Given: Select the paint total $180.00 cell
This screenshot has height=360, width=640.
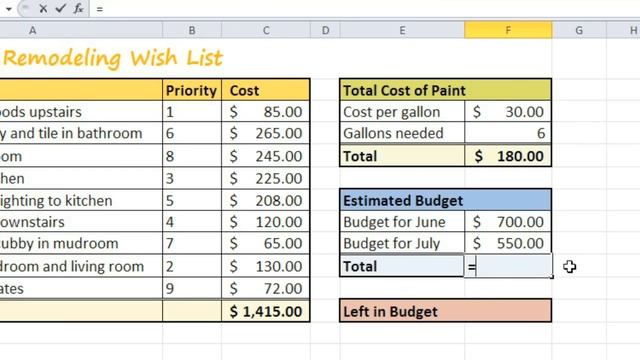Looking at the screenshot, I should [x=508, y=156].
